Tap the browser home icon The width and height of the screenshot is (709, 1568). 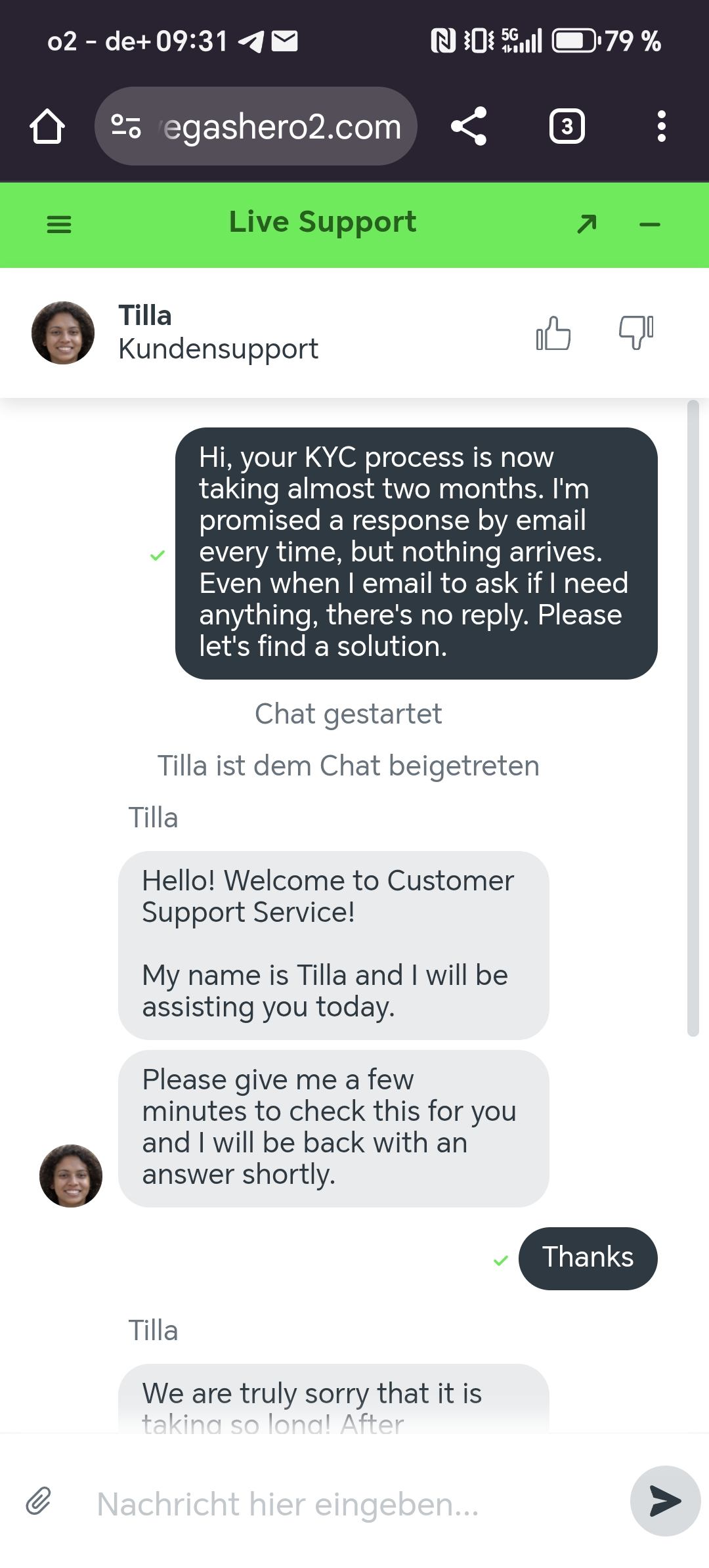47,126
